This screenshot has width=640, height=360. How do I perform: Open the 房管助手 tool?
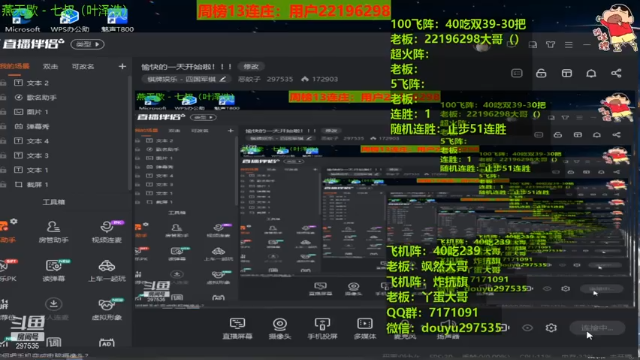(x=53, y=232)
